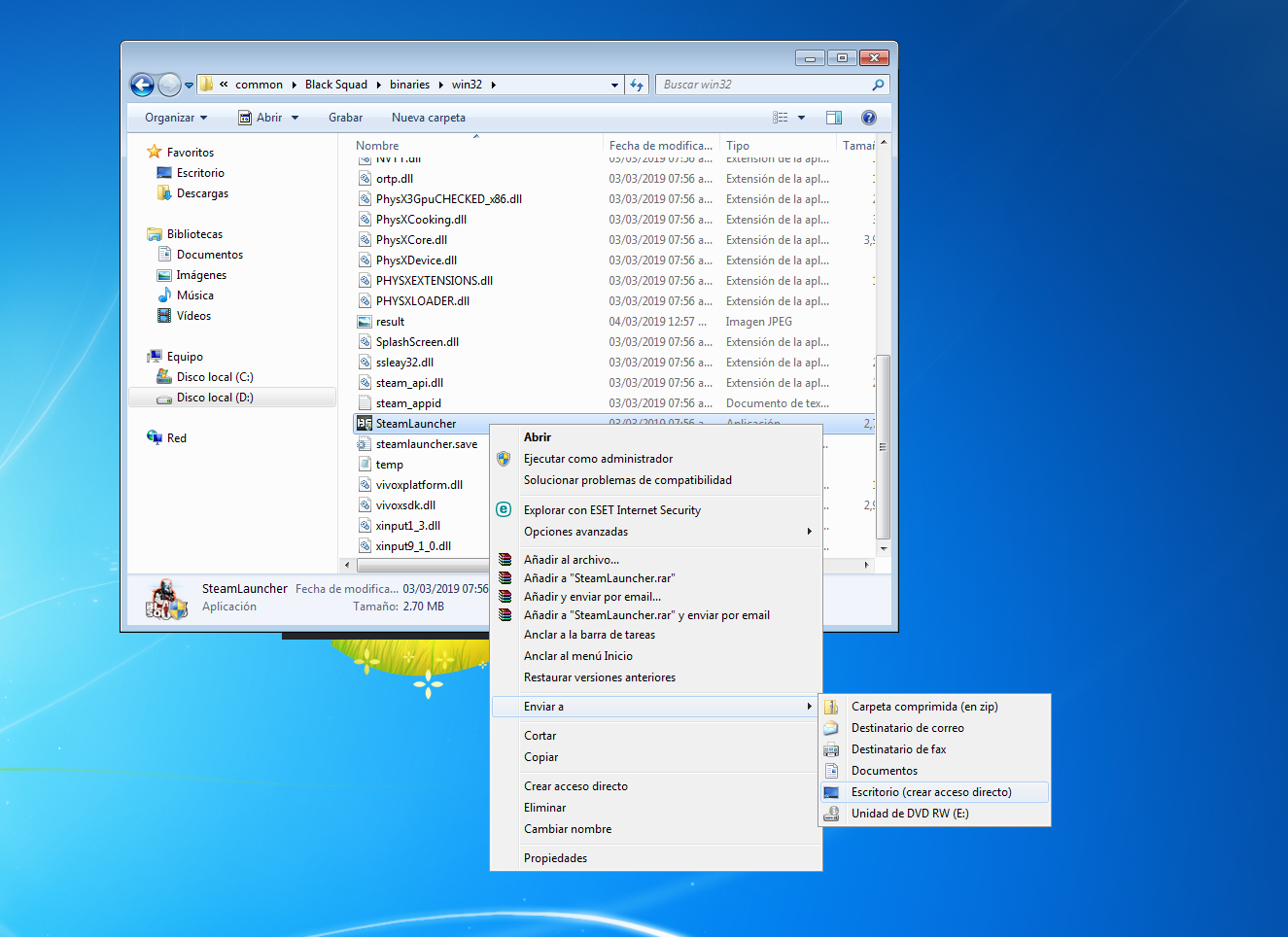The width and height of the screenshot is (1288, 937).
Task: Click the Grabar toolbar button
Action: pos(345,118)
